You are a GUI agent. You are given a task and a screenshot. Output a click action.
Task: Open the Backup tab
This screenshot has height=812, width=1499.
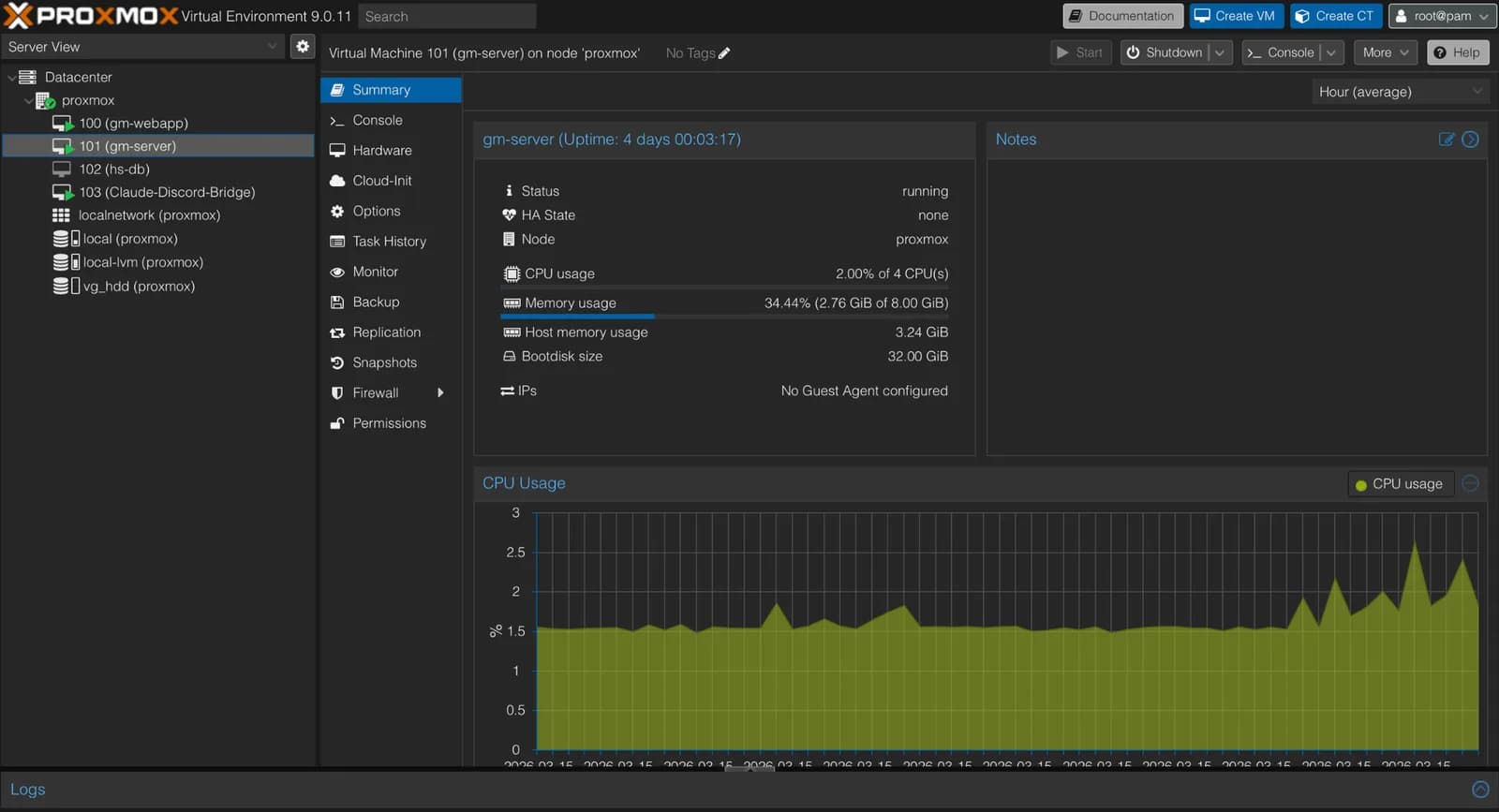(391, 303)
